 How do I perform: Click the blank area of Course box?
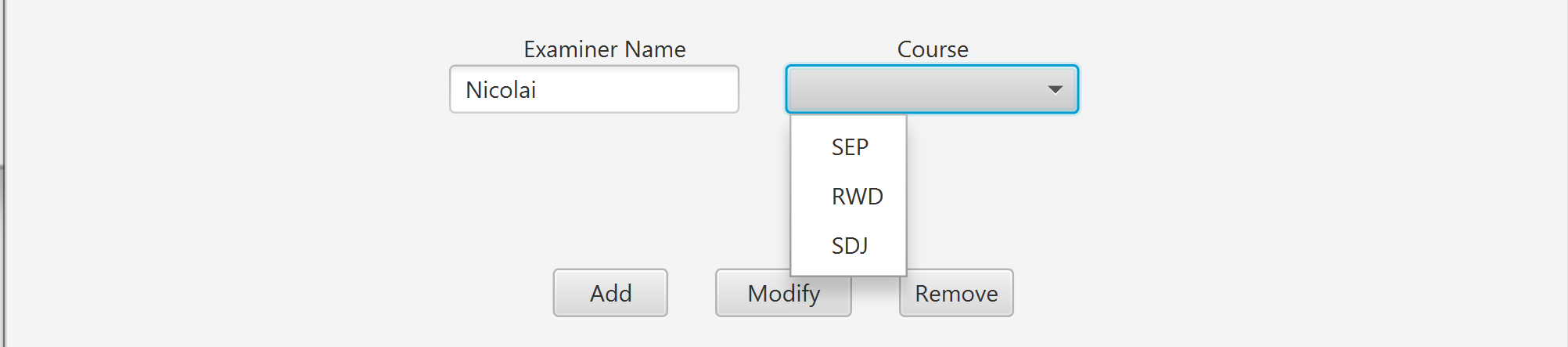tap(900, 89)
